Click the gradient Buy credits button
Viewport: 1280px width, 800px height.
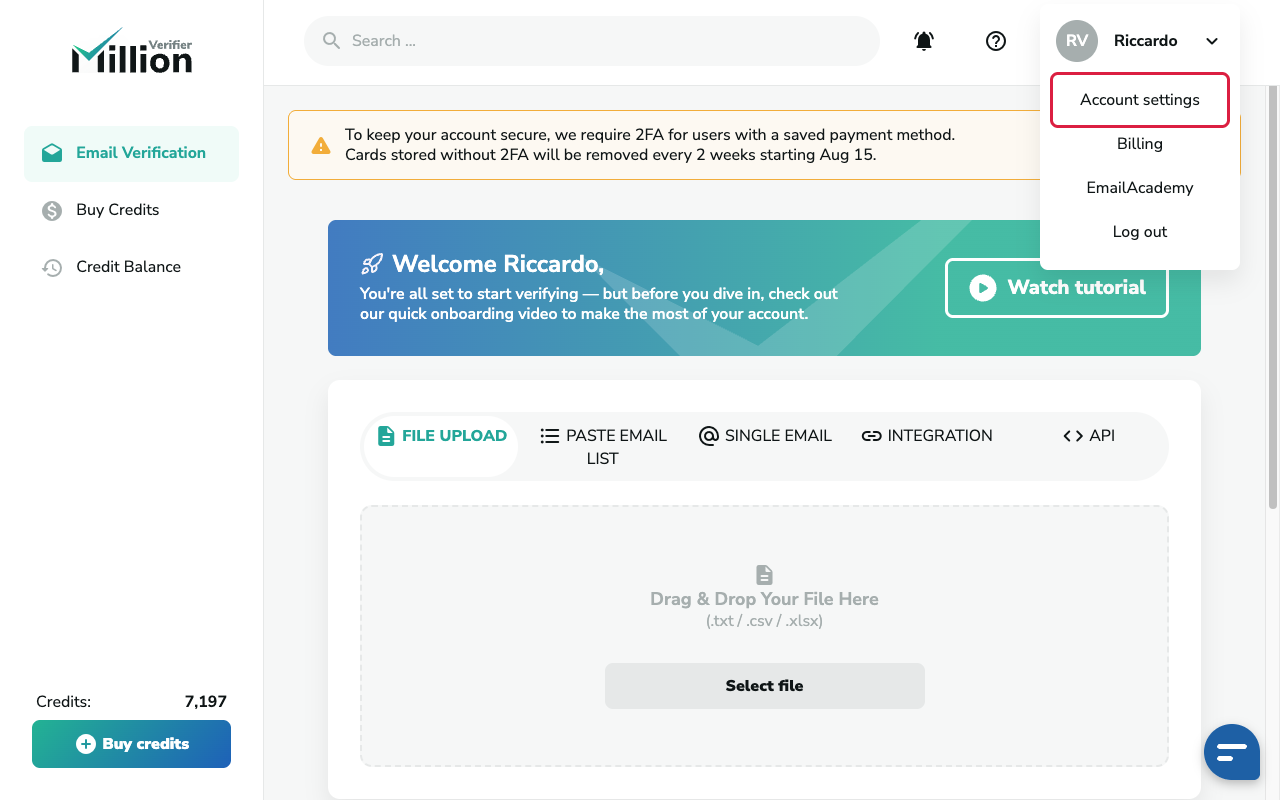tap(131, 744)
